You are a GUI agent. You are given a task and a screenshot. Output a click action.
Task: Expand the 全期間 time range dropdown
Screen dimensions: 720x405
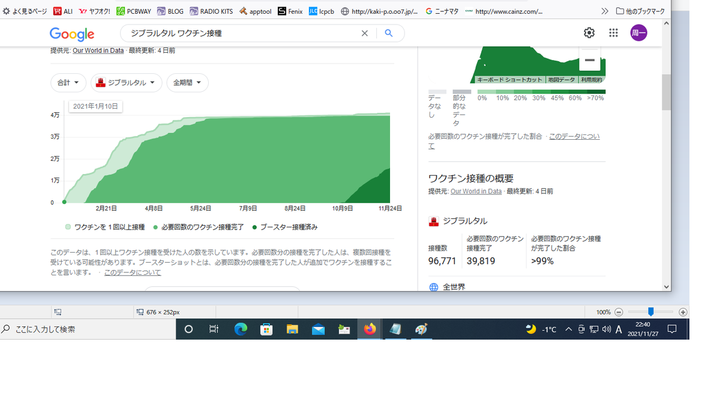[188, 83]
